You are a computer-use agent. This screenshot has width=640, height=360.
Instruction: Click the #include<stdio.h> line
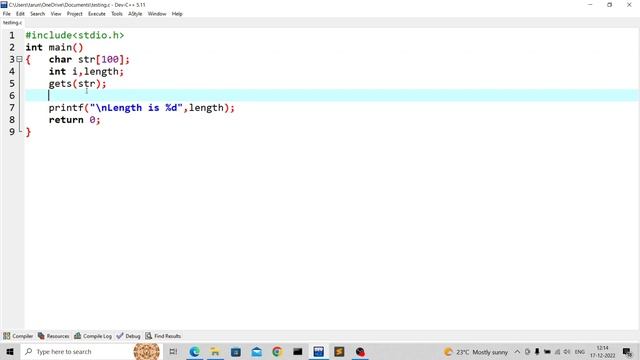[75, 36]
